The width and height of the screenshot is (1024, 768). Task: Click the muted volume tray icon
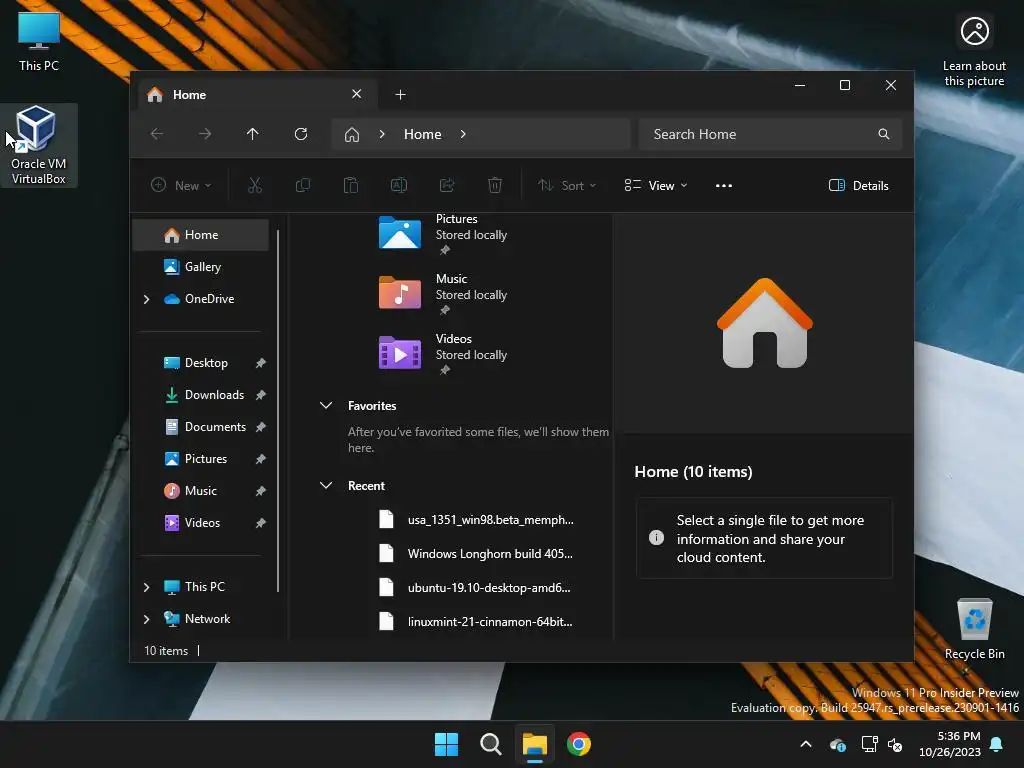tap(895, 744)
